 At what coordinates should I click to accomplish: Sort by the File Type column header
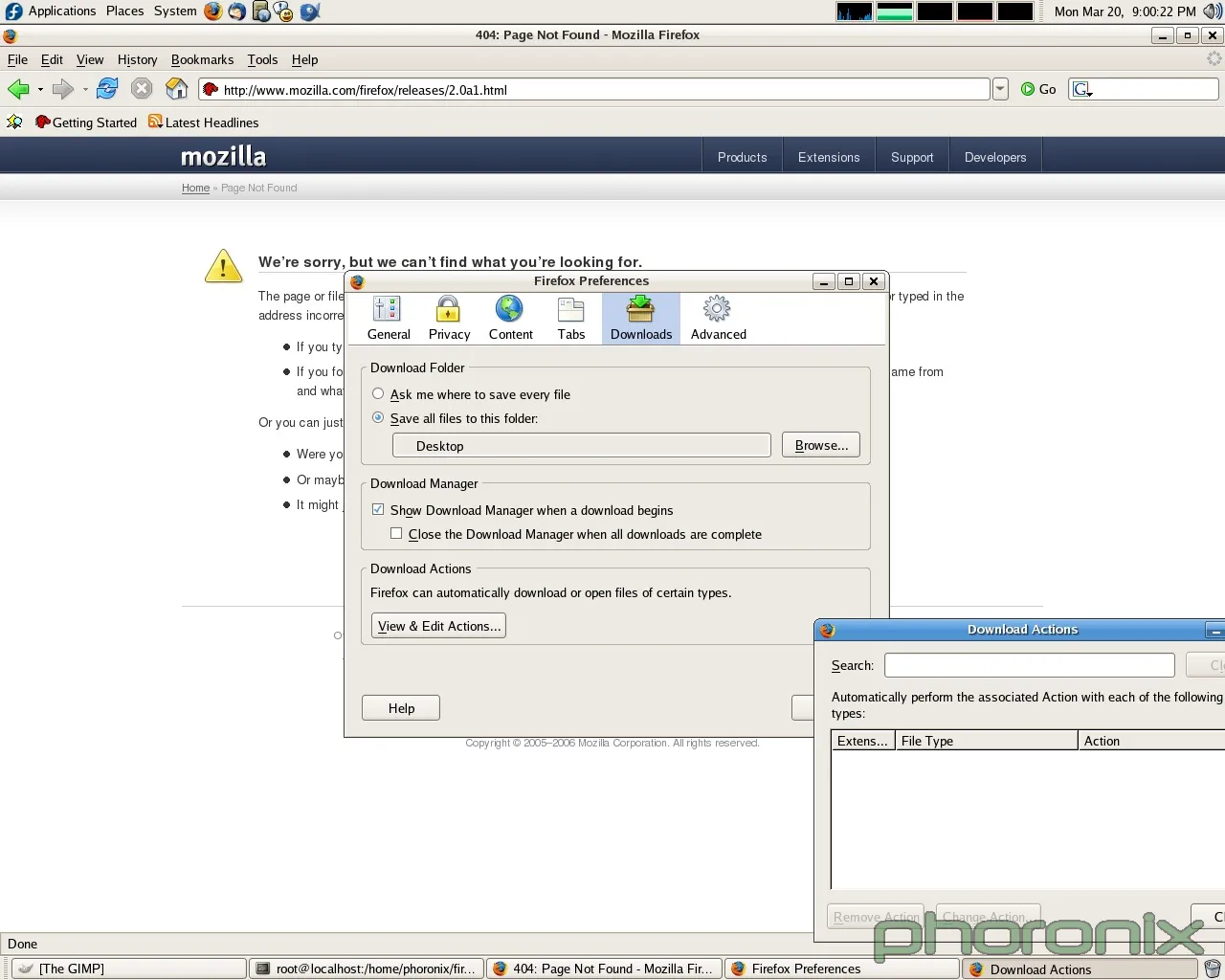pos(986,741)
